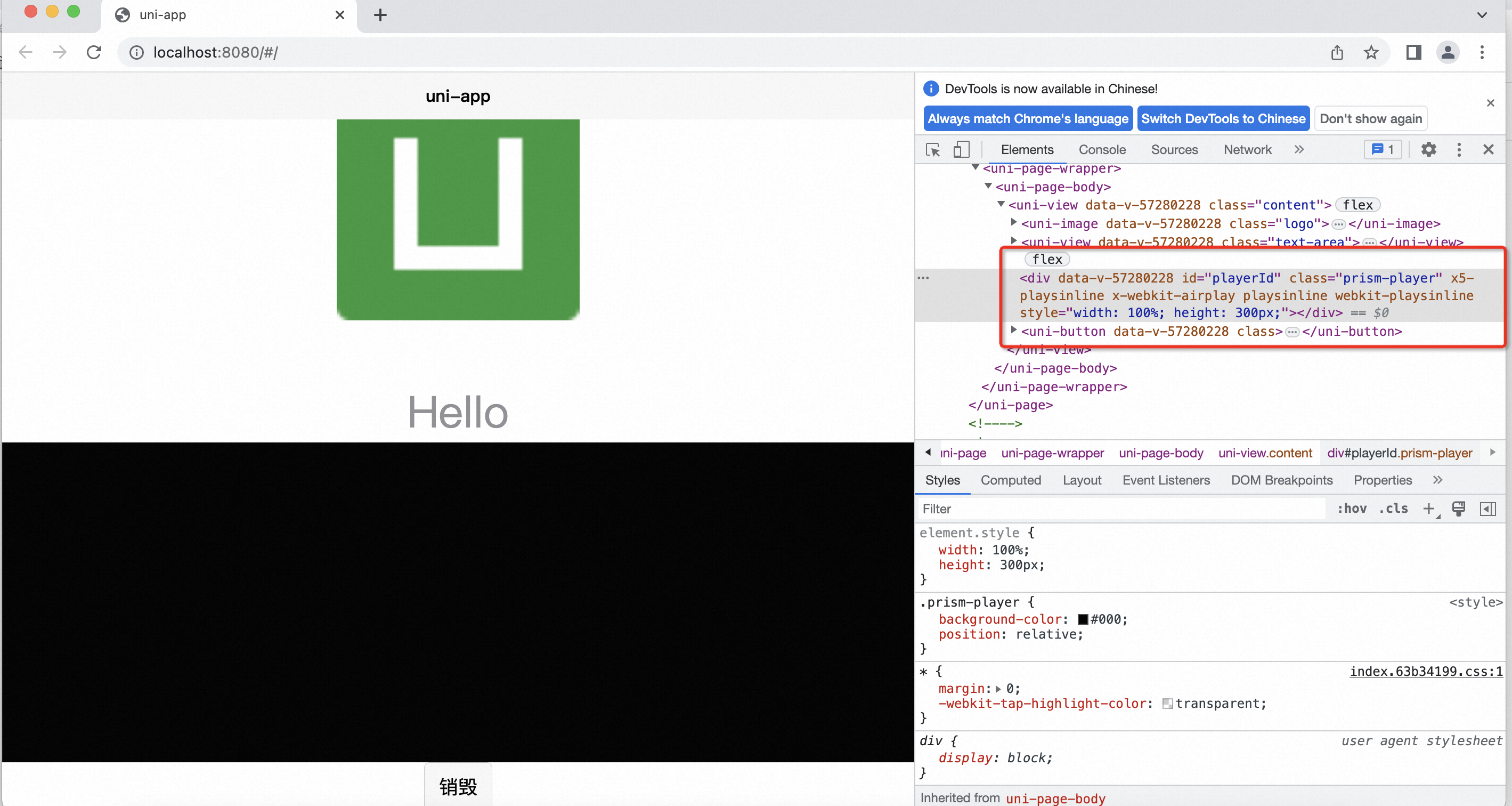Open index.63b34199.css:1 source link
The image size is (1512, 806).
[1426, 672]
